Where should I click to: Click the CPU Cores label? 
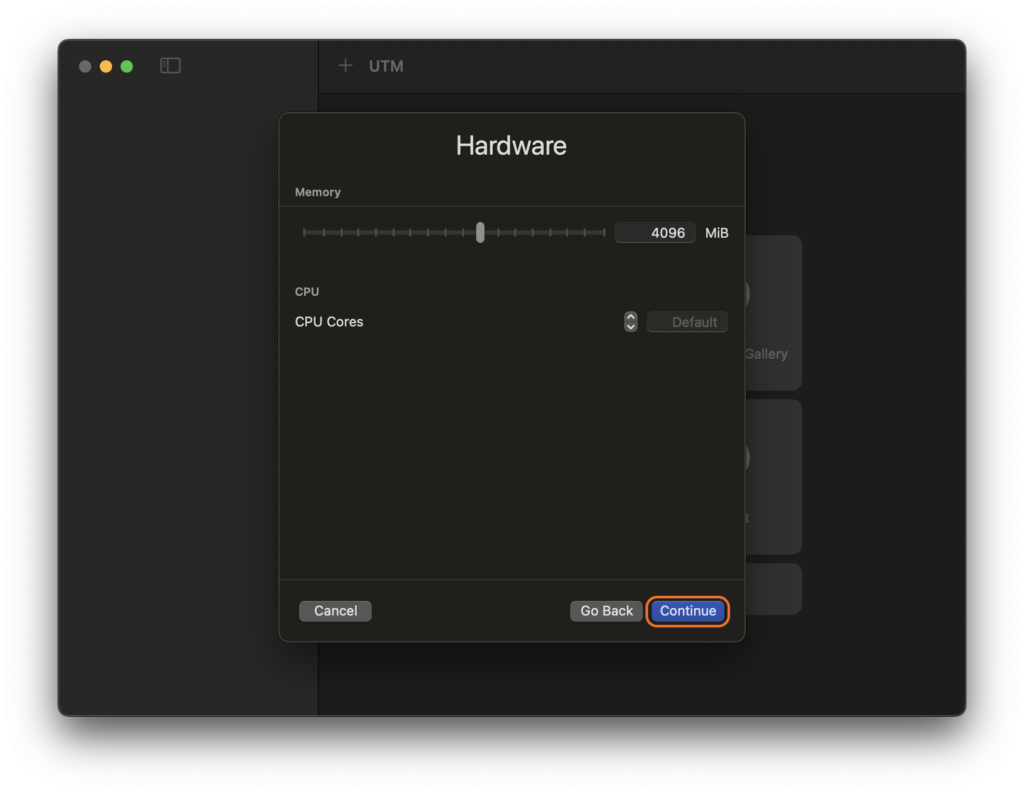coord(328,321)
